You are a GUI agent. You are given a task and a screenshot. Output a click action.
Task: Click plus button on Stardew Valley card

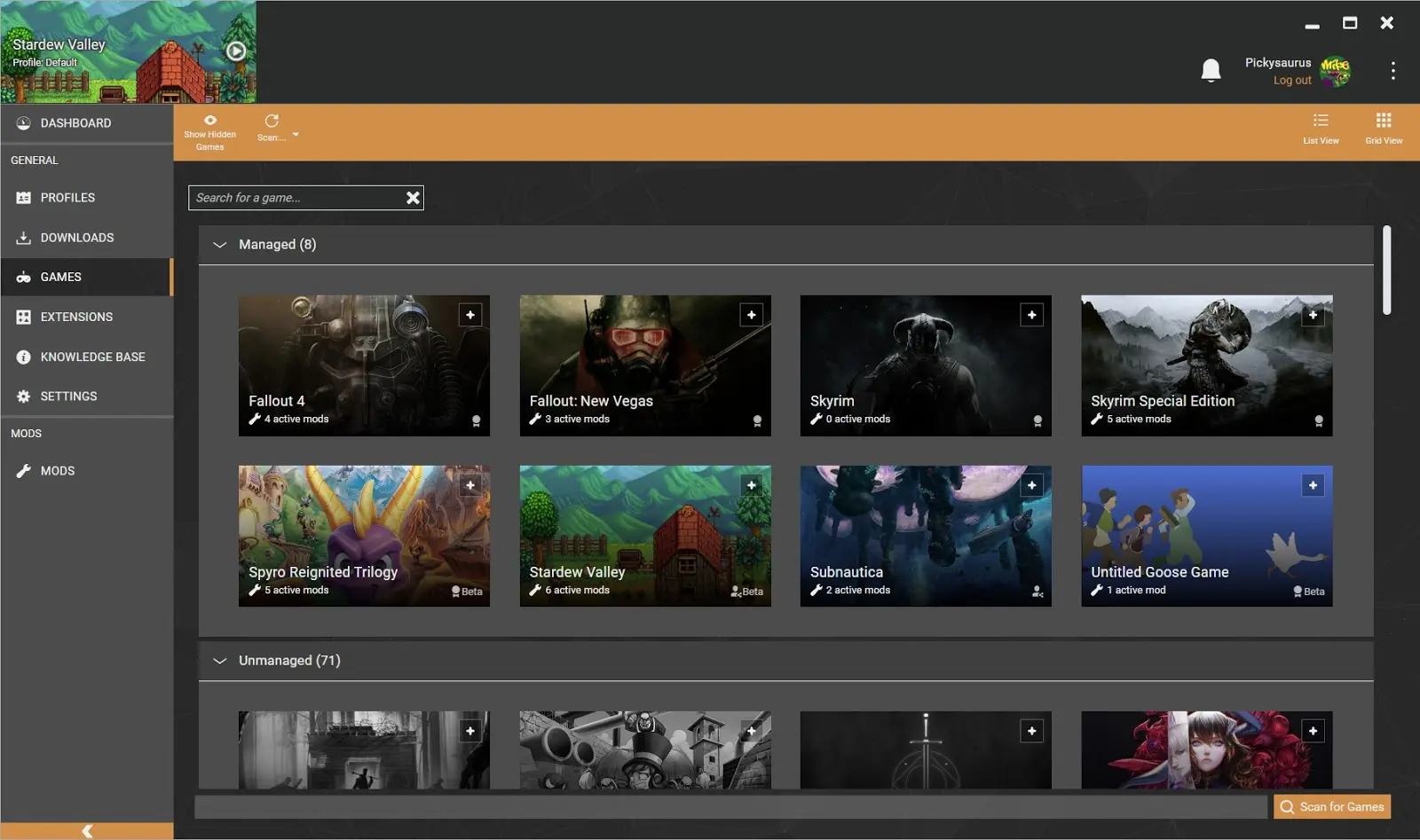tap(752, 485)
